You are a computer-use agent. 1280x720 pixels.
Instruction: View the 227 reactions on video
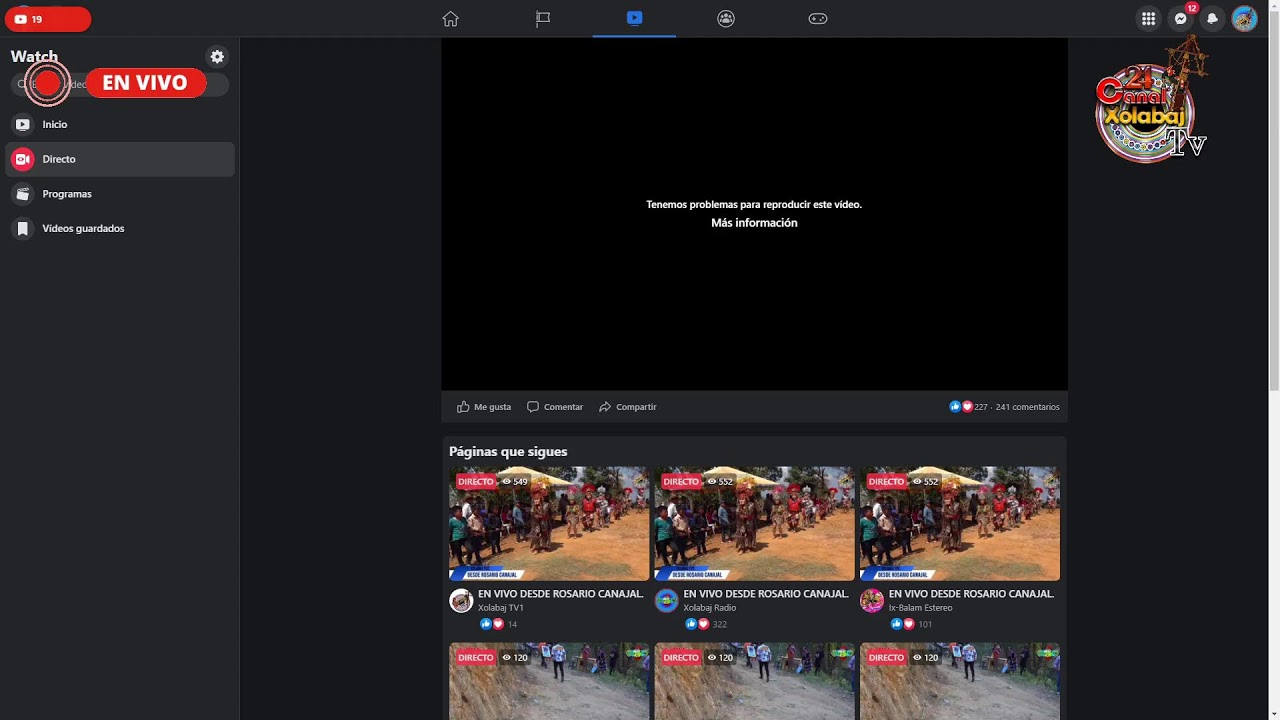(x=968, y=407)
